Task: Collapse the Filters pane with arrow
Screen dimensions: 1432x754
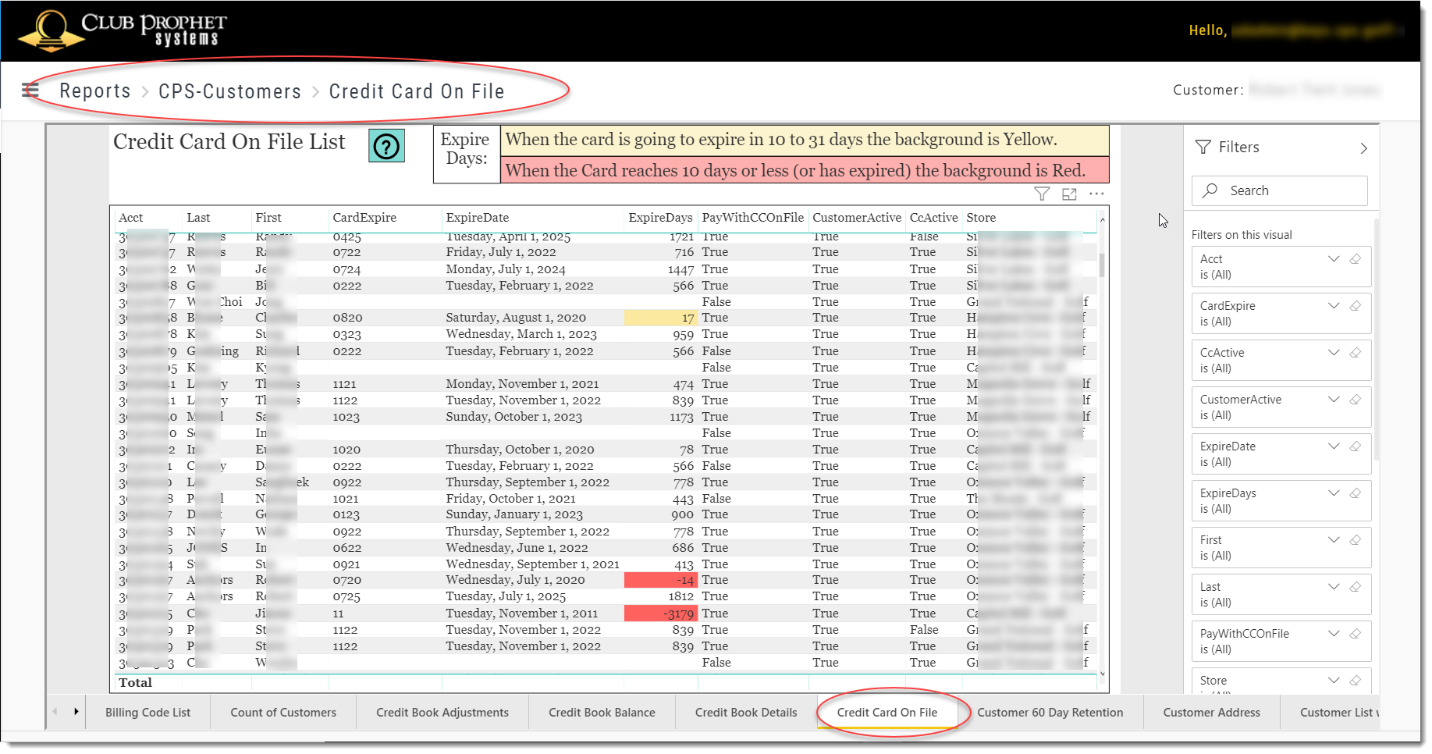Action: [x=1364, y=148]
